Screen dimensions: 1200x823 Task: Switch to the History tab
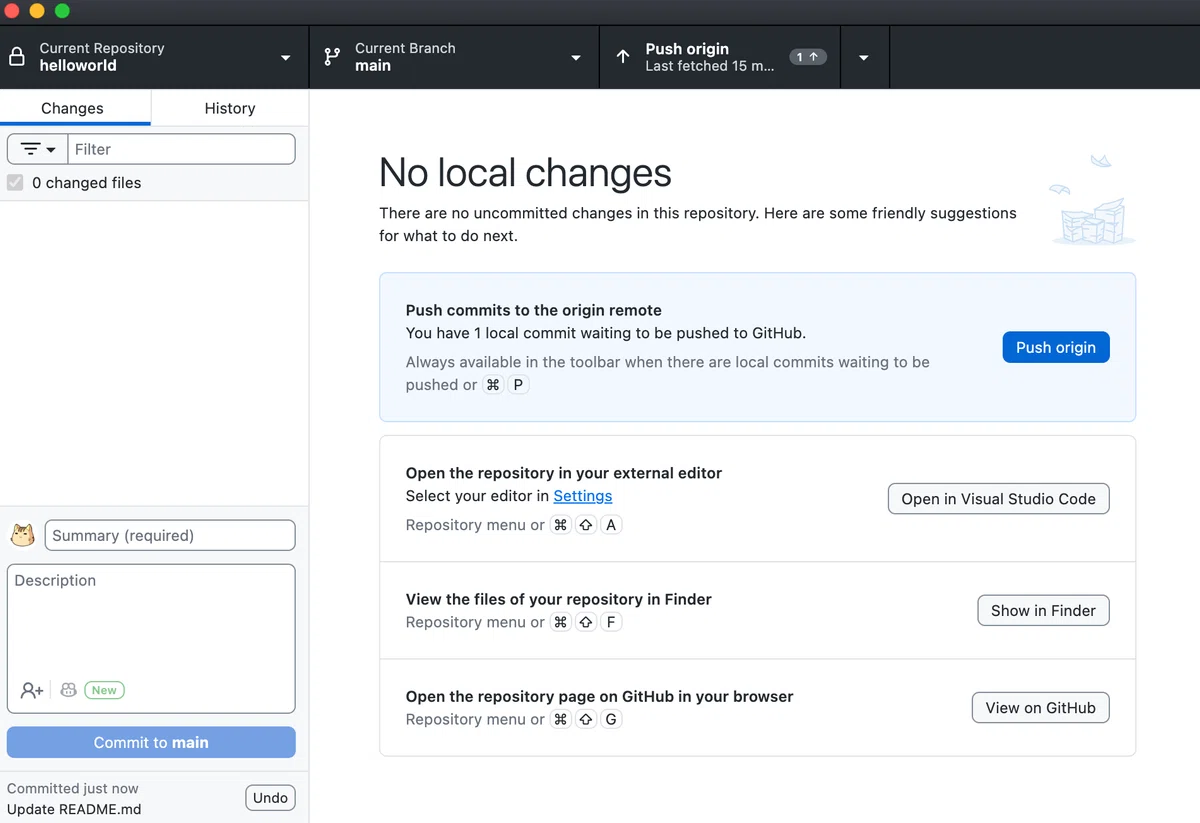pos(230,108)
